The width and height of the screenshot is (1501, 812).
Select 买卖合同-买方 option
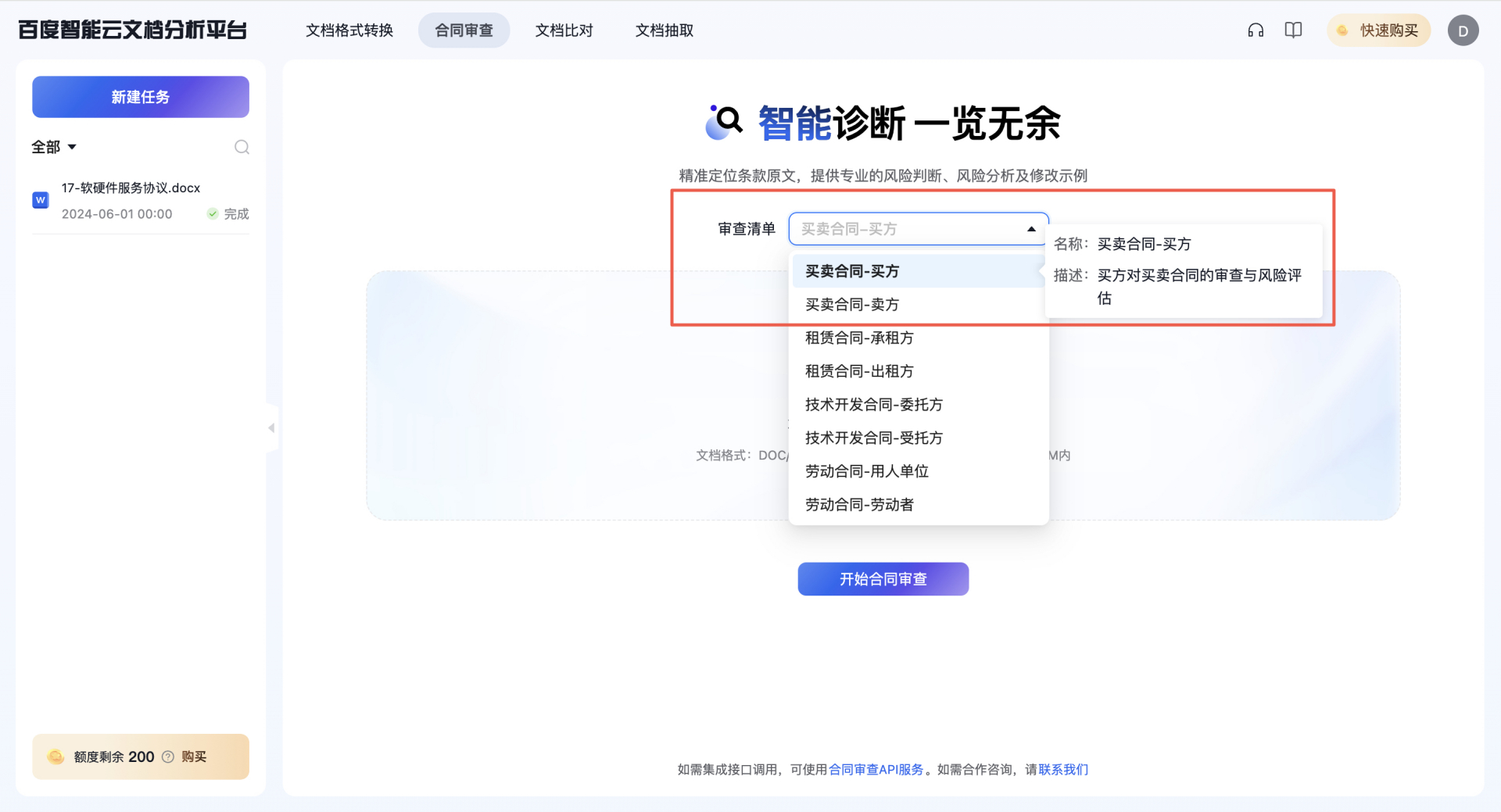919,271
